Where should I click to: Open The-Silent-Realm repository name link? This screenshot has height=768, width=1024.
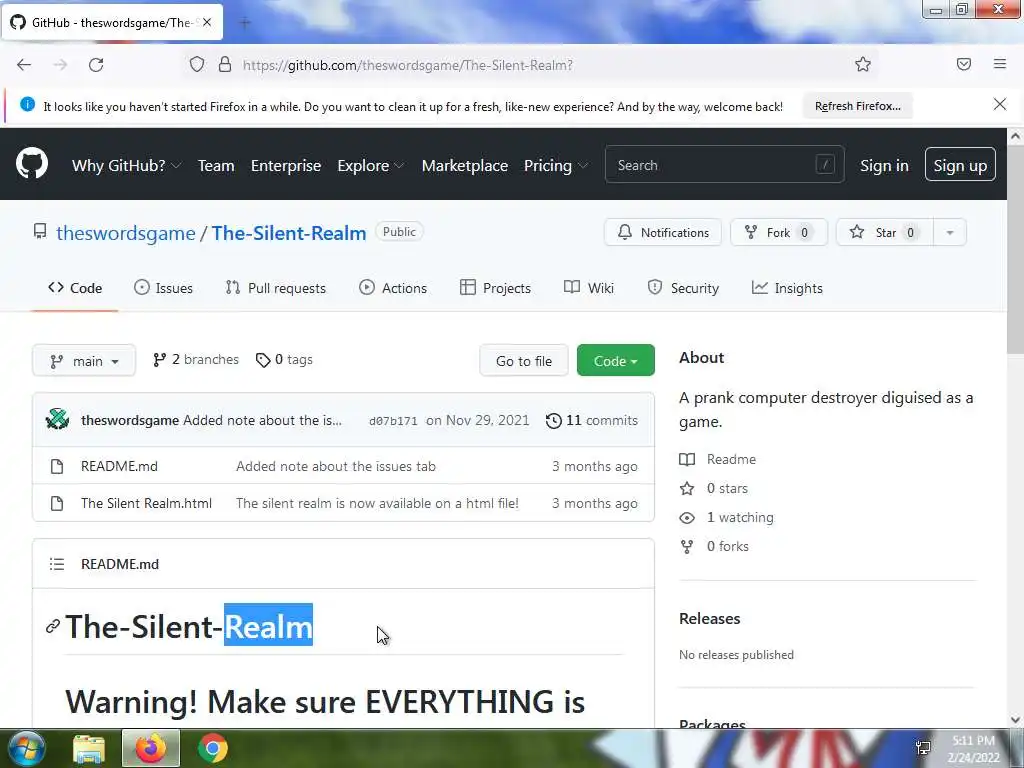[289, 233]
